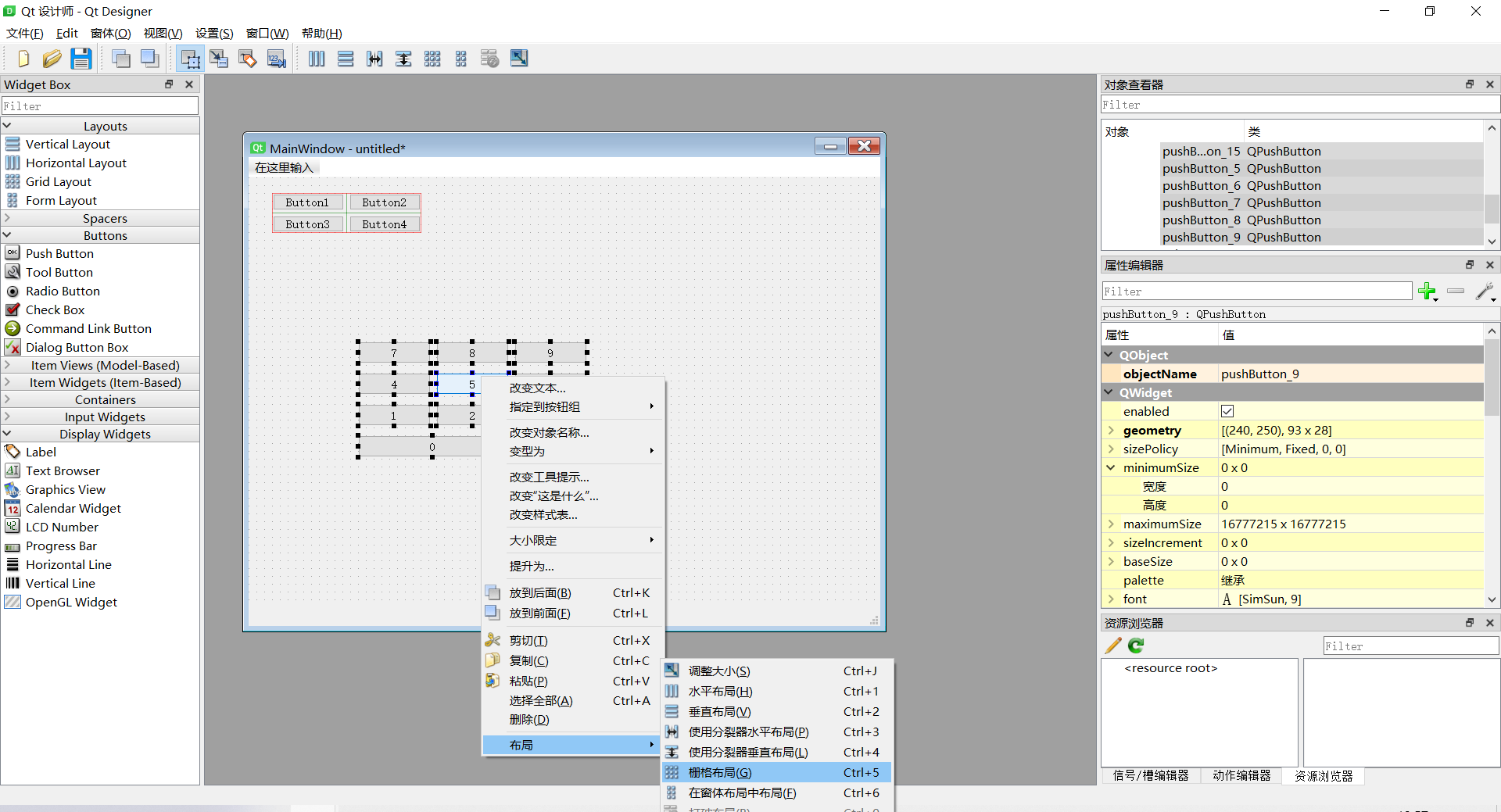Expand the geometry property row
This screenshot has width=1501, height=812.
1111,430
